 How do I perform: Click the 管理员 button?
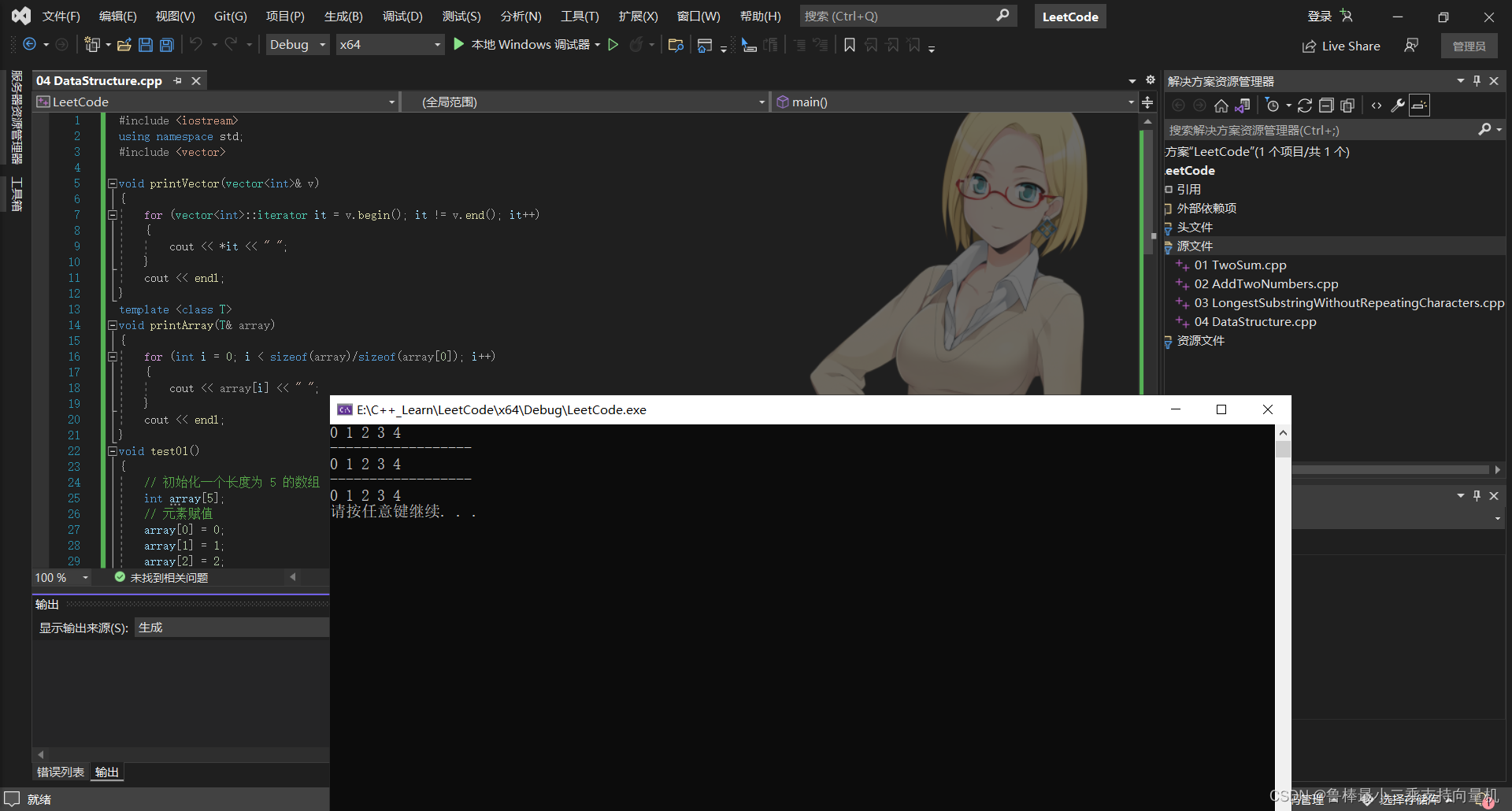(1469, 46)
